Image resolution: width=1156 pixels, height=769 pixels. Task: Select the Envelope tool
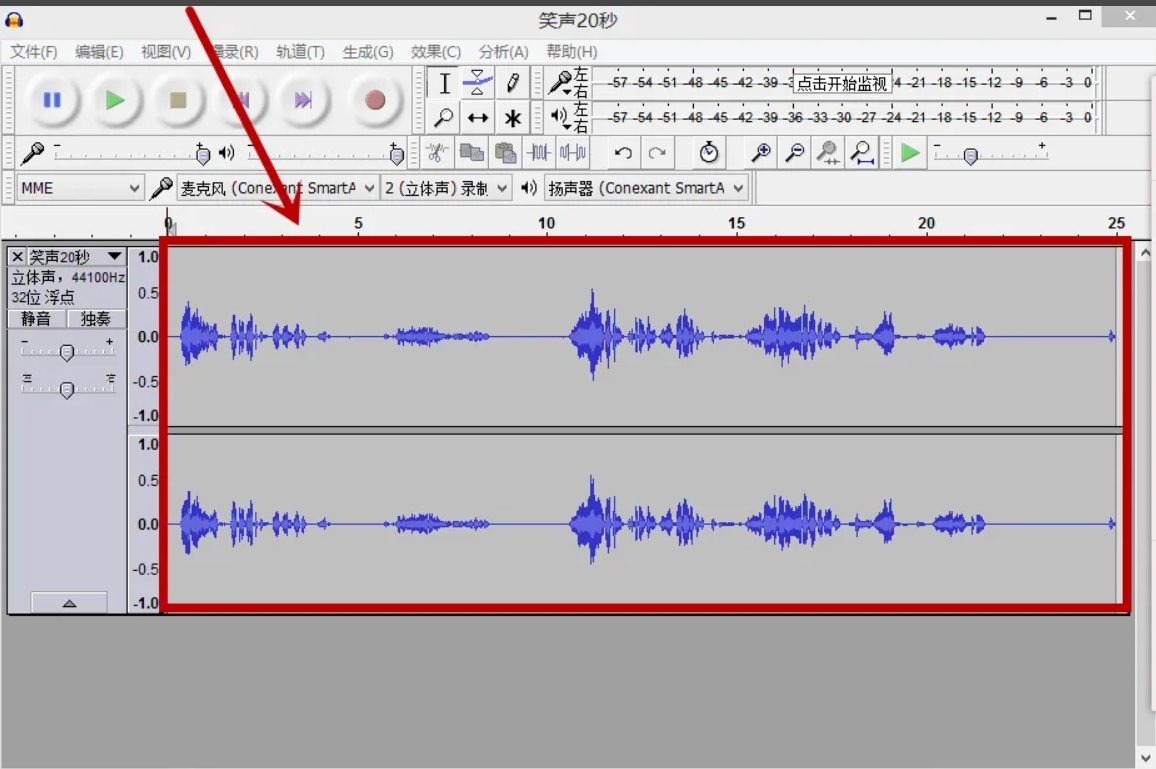click(x=478, y=83)
